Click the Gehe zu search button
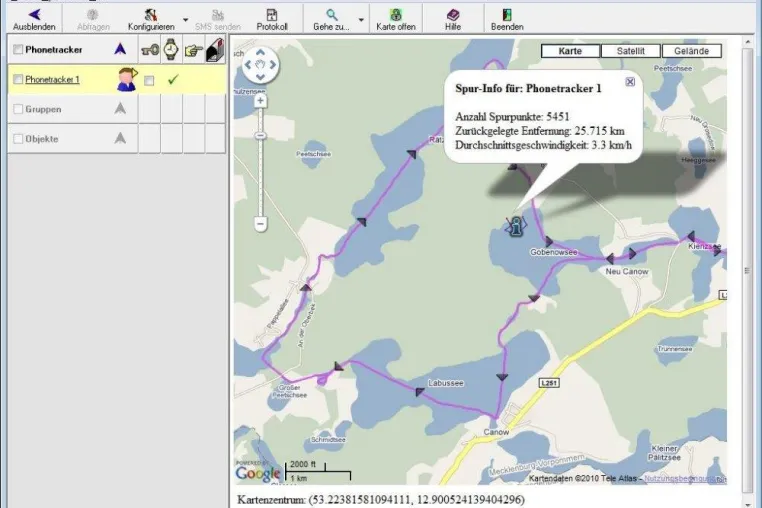 tap(331, 19)
